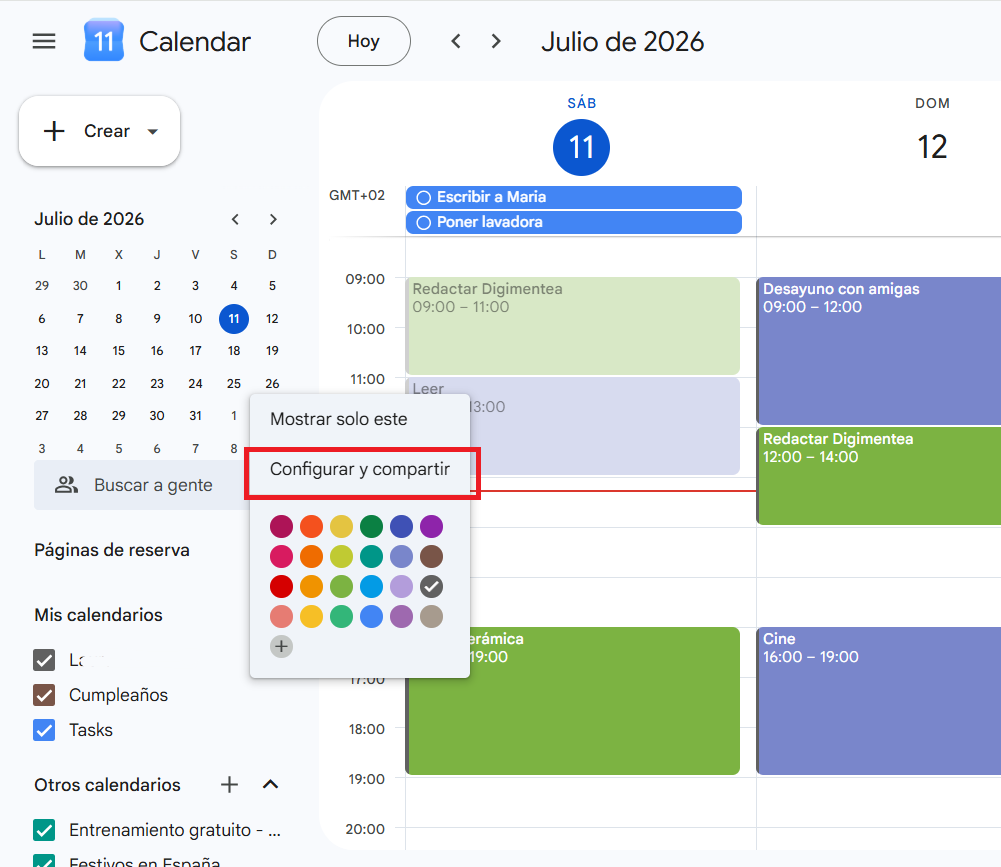This screenshot has width=1001, height=867.
Task: Click the Hoy button
Action: point(364,41)
